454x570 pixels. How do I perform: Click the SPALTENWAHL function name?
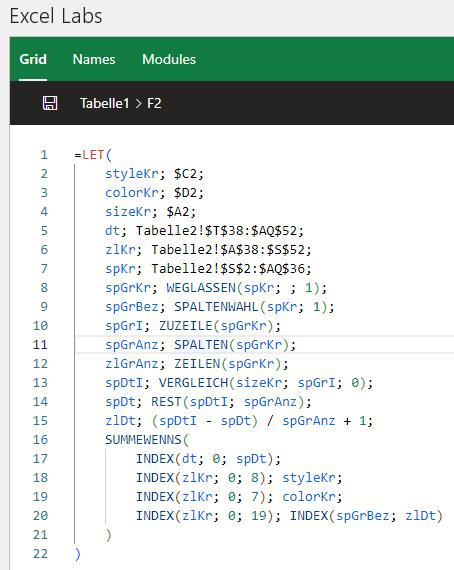pos(216,307)
